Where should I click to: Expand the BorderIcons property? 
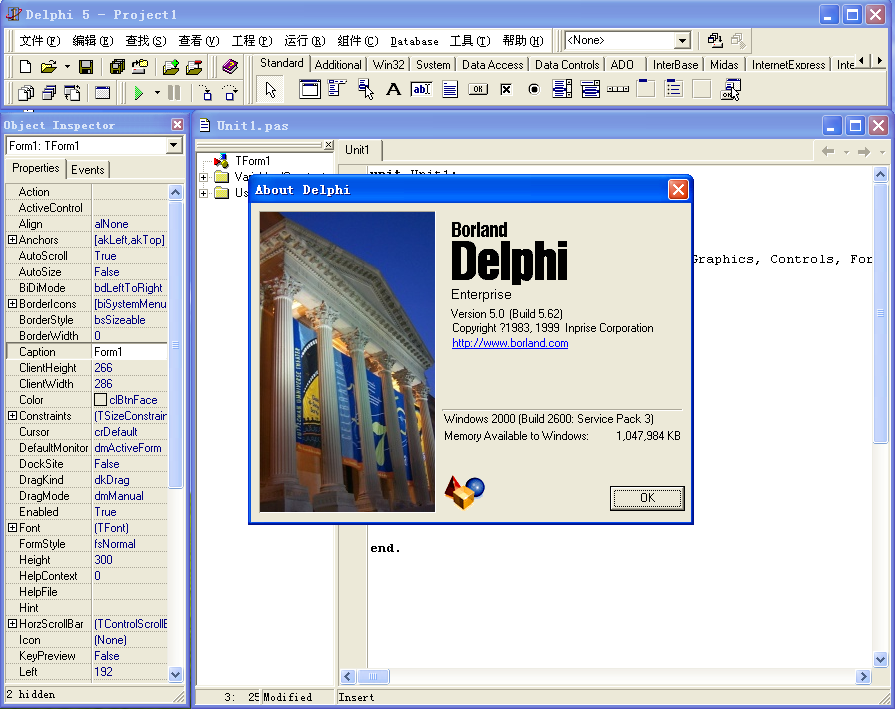(x=12, y=304)
